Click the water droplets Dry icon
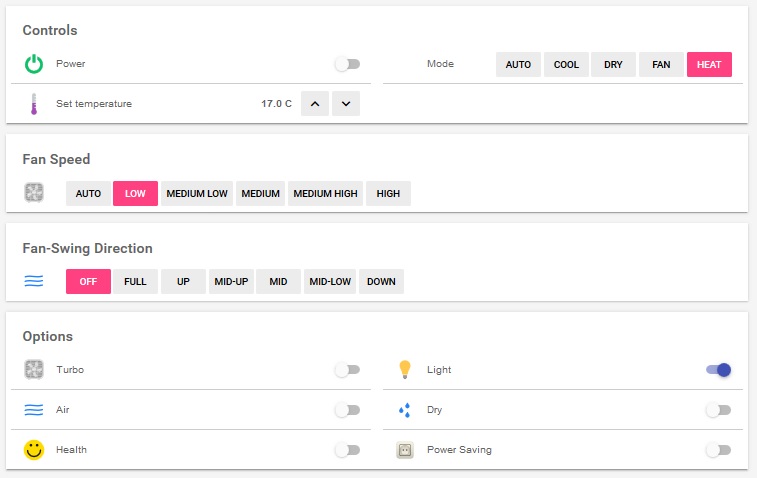This screenshot has height=478, width=757. [405, 410]
